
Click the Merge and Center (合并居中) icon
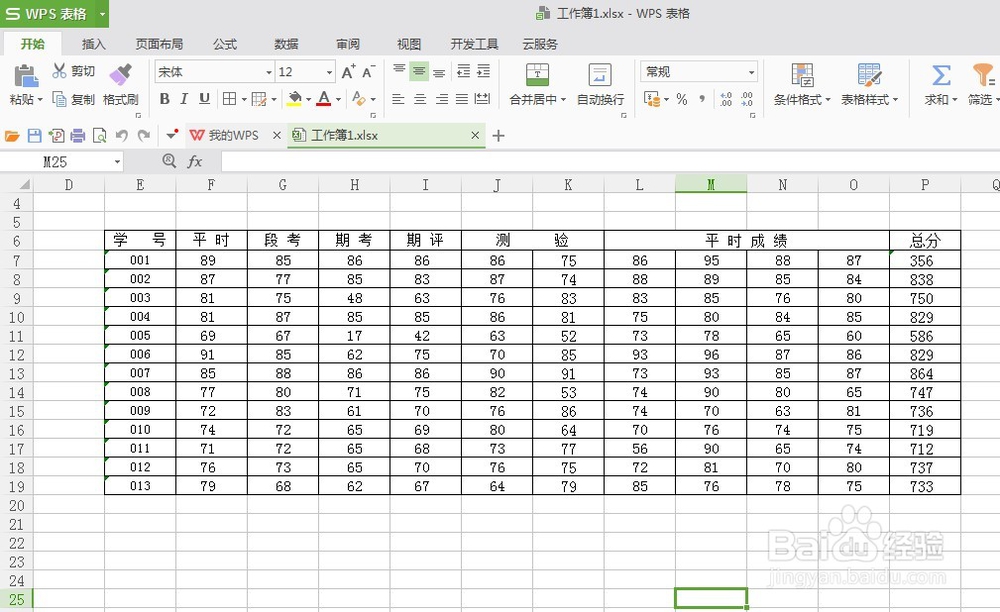pos(537,75)
